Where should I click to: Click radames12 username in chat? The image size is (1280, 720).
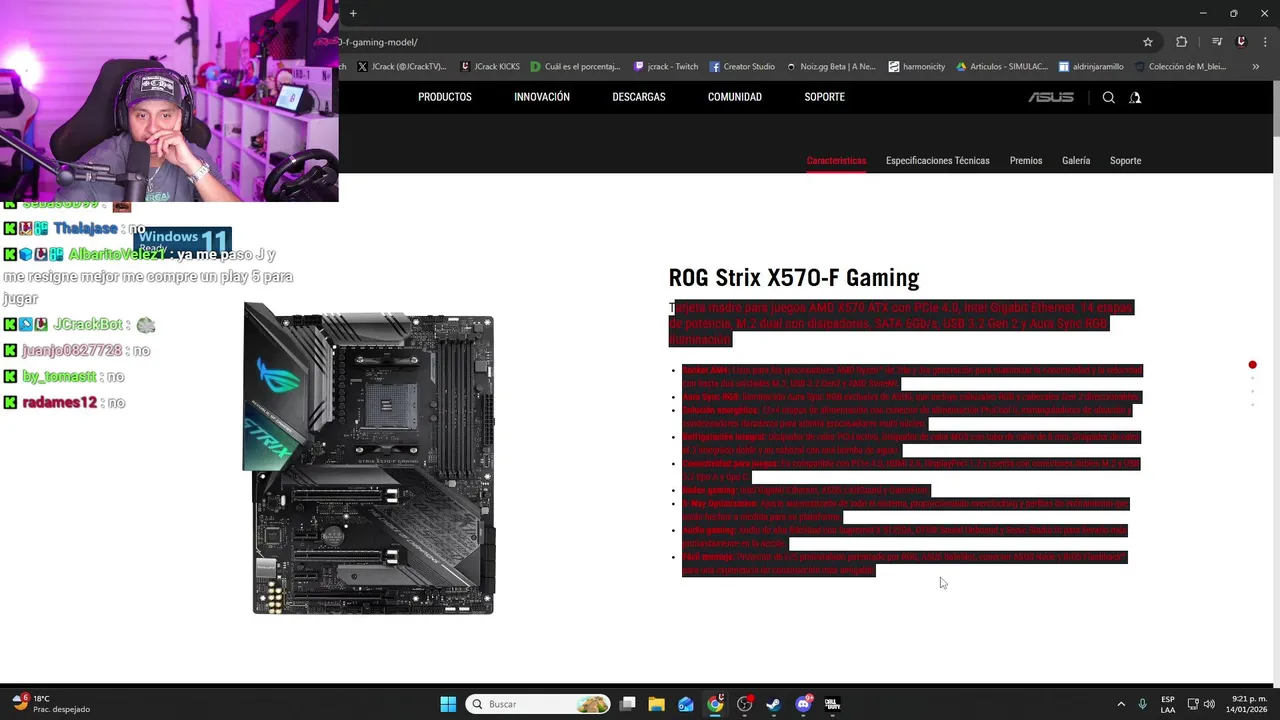(59, 403)
